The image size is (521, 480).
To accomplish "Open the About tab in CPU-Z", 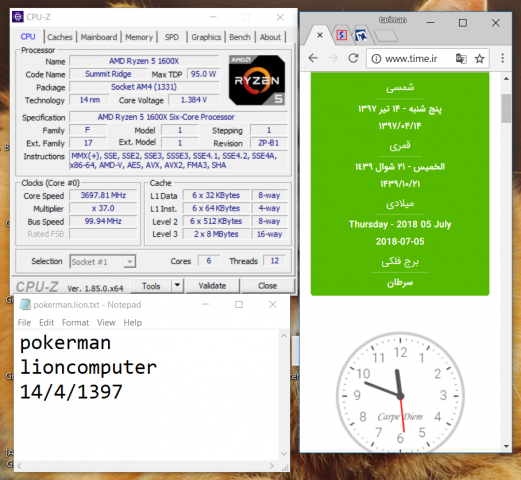I will point(270,37).
